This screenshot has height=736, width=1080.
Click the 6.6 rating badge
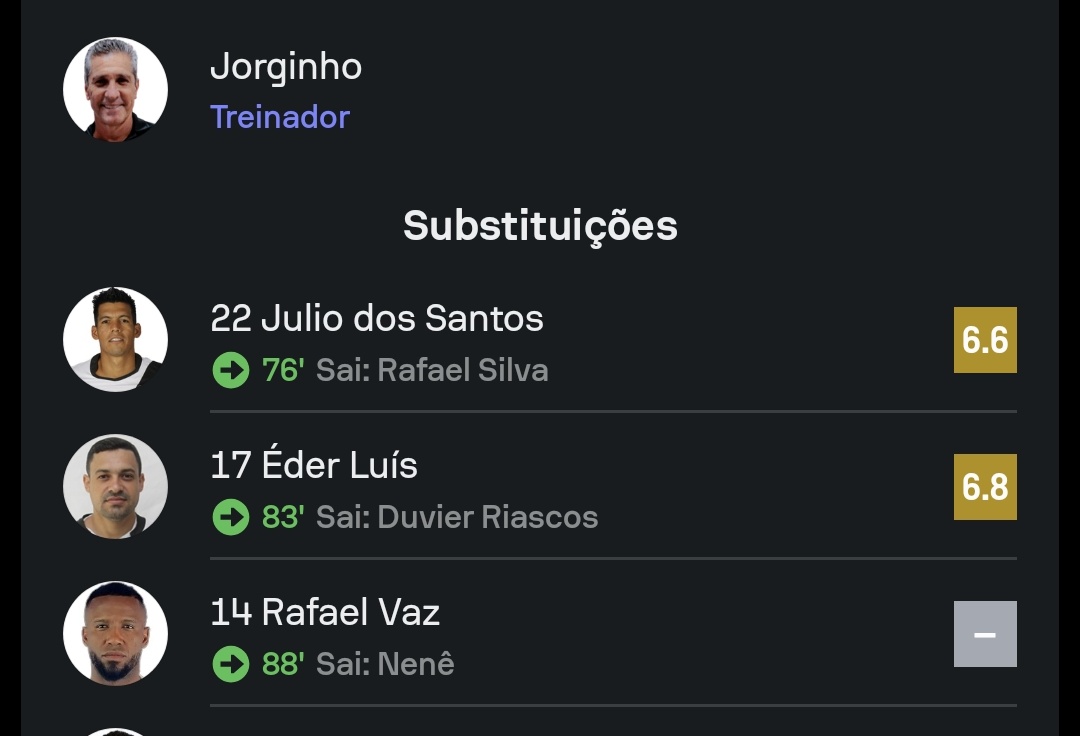pos(985,340)
